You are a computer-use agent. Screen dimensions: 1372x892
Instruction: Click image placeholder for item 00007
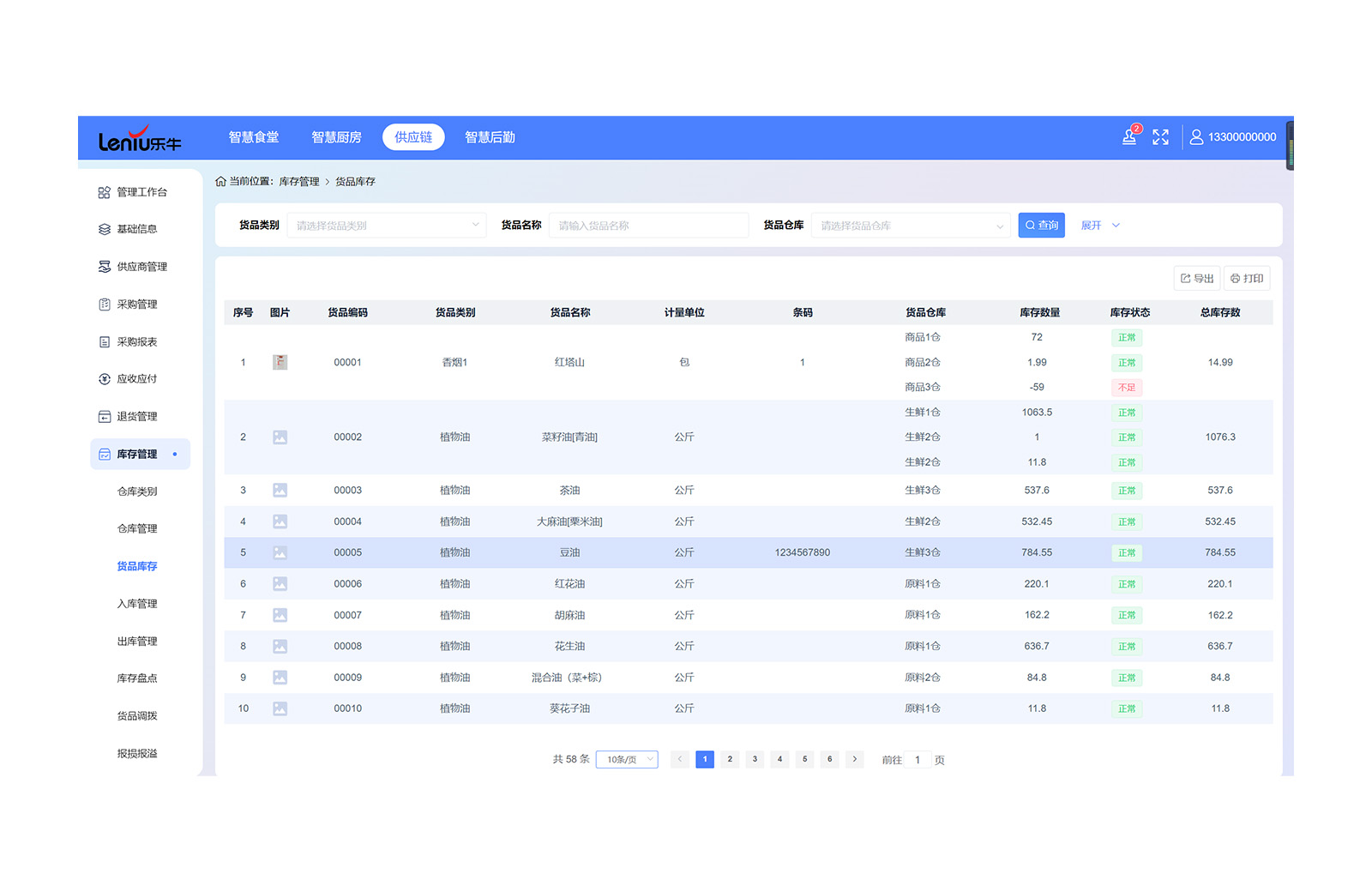280,615
